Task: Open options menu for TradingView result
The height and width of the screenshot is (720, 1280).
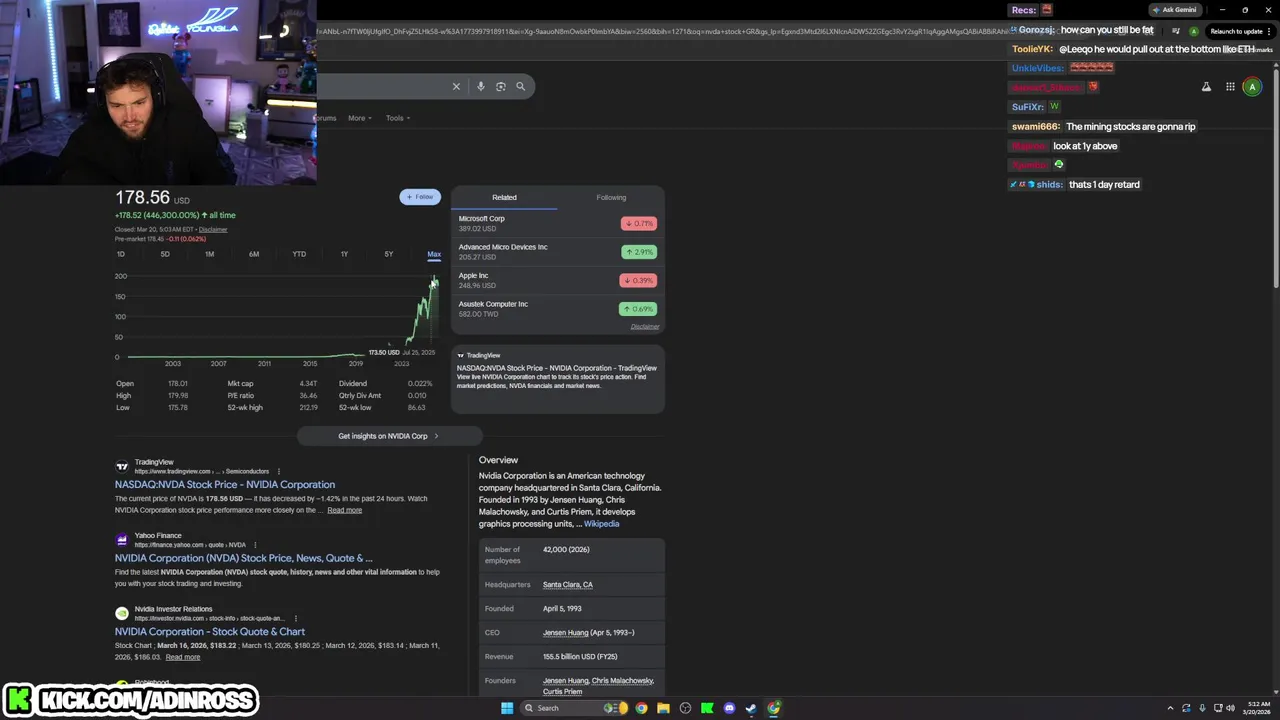Action: coord(279,471)
